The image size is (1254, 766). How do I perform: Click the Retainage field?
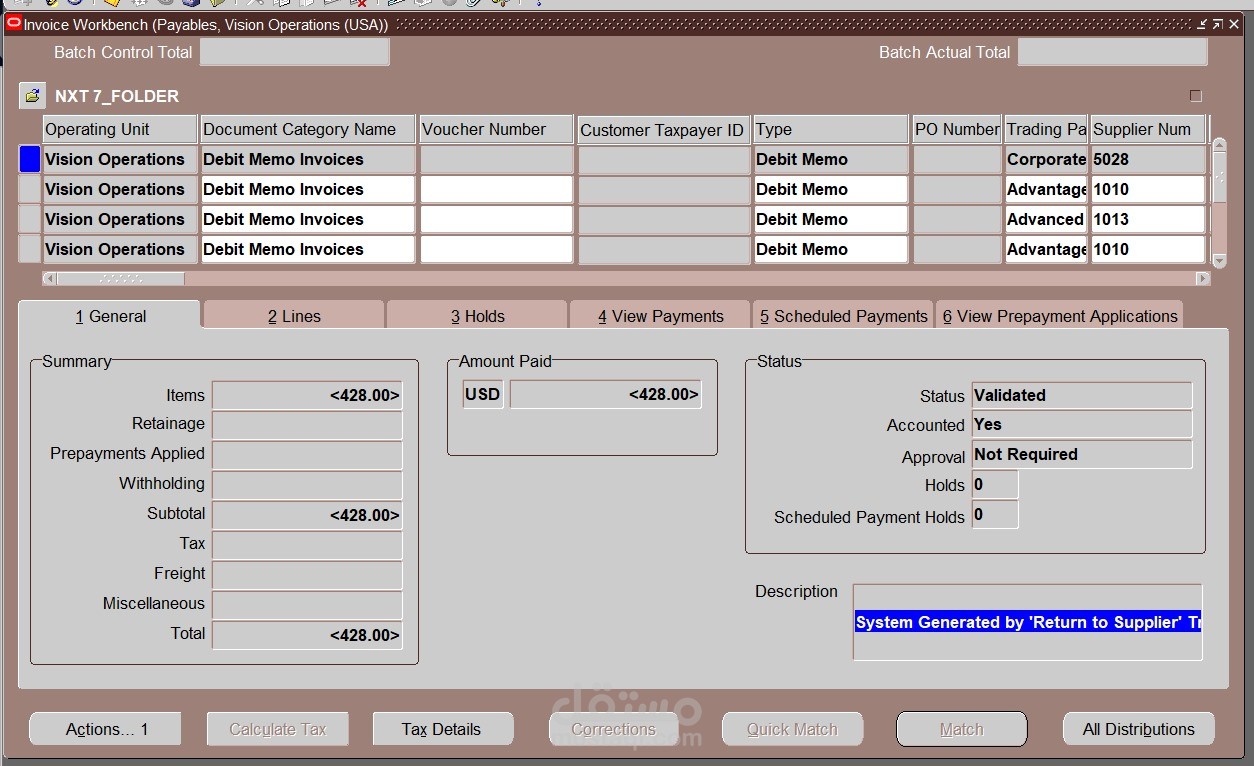click(x=307, y=425)
